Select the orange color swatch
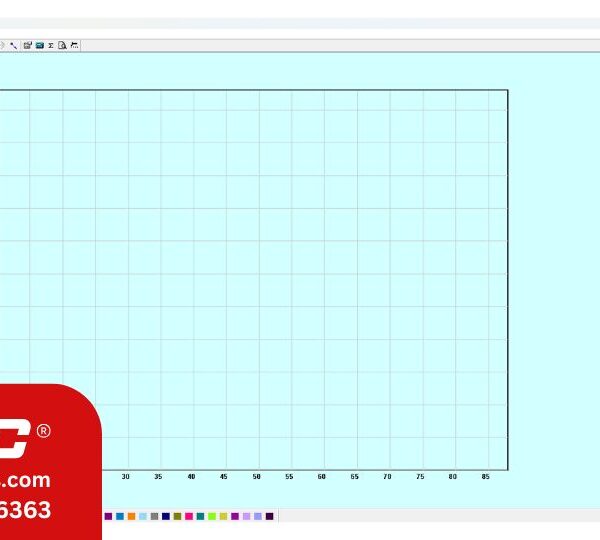This screenshot has width=600, height=540. click(131, 516)
